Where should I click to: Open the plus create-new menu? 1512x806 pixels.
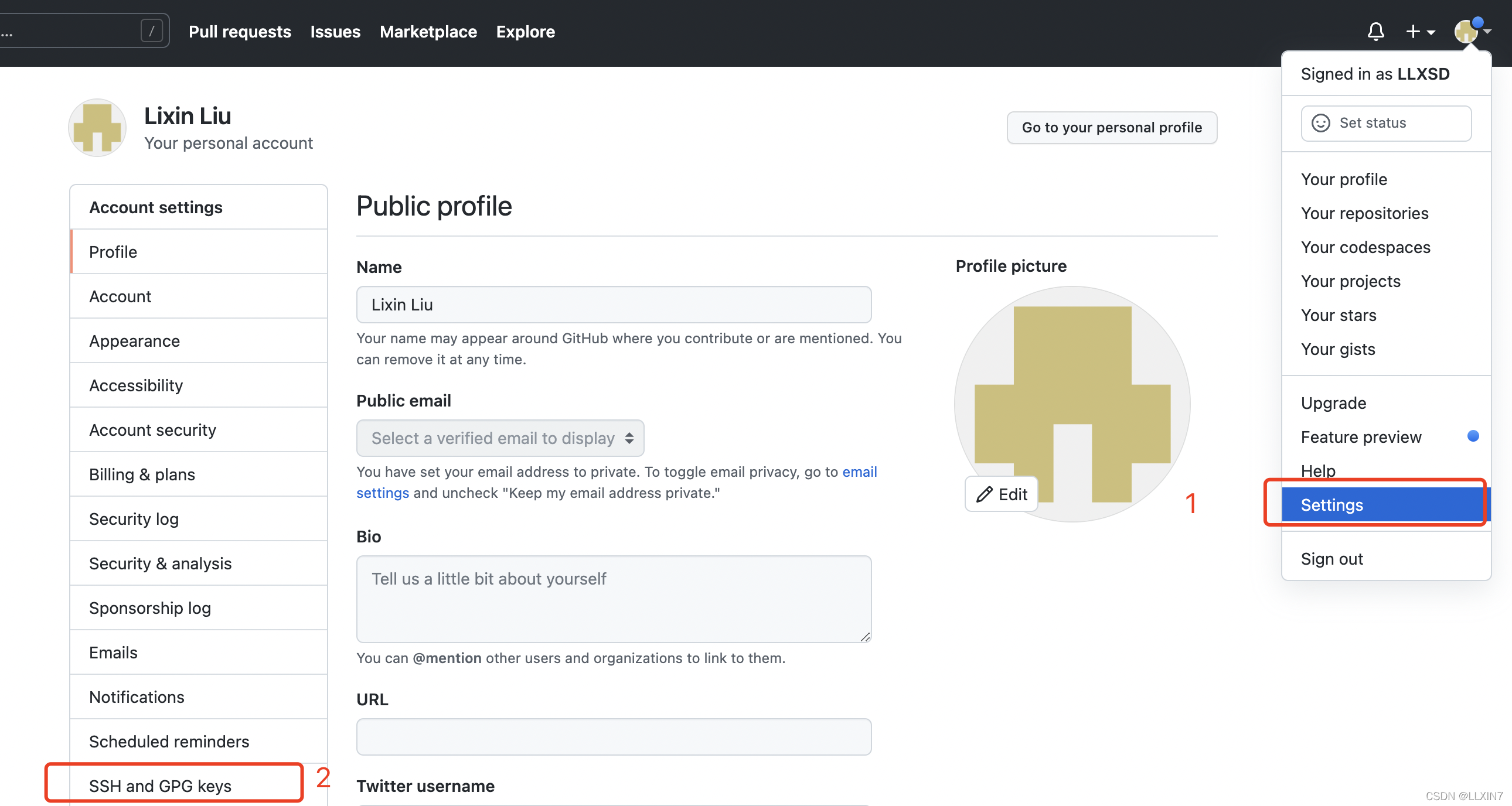point(1420,32)
